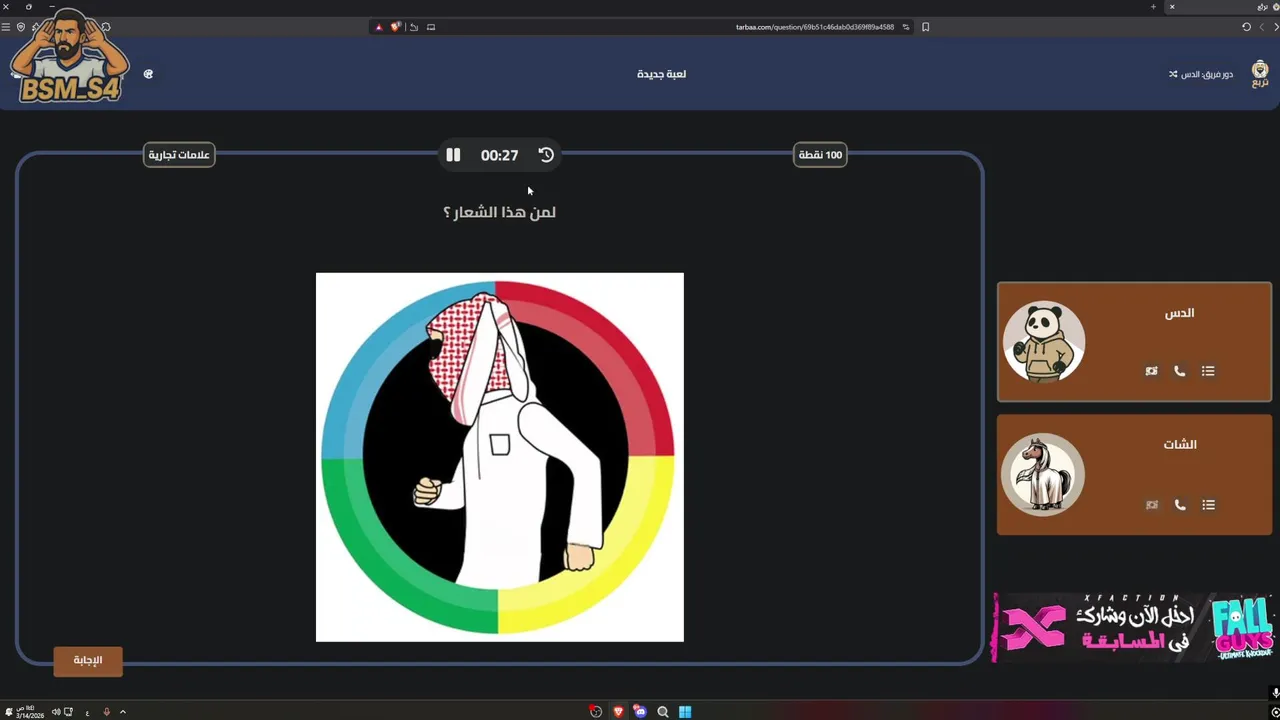Toggle the sidebar panel icon in toolbar
Image resolution: width=1280 pixels, height=720 pixels.
[431, 27]
